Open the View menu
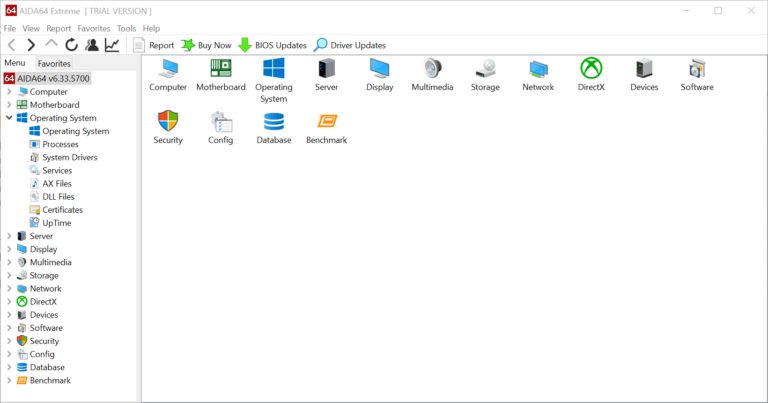Screen dimensions: 768x403 click(x=31, y=28)
